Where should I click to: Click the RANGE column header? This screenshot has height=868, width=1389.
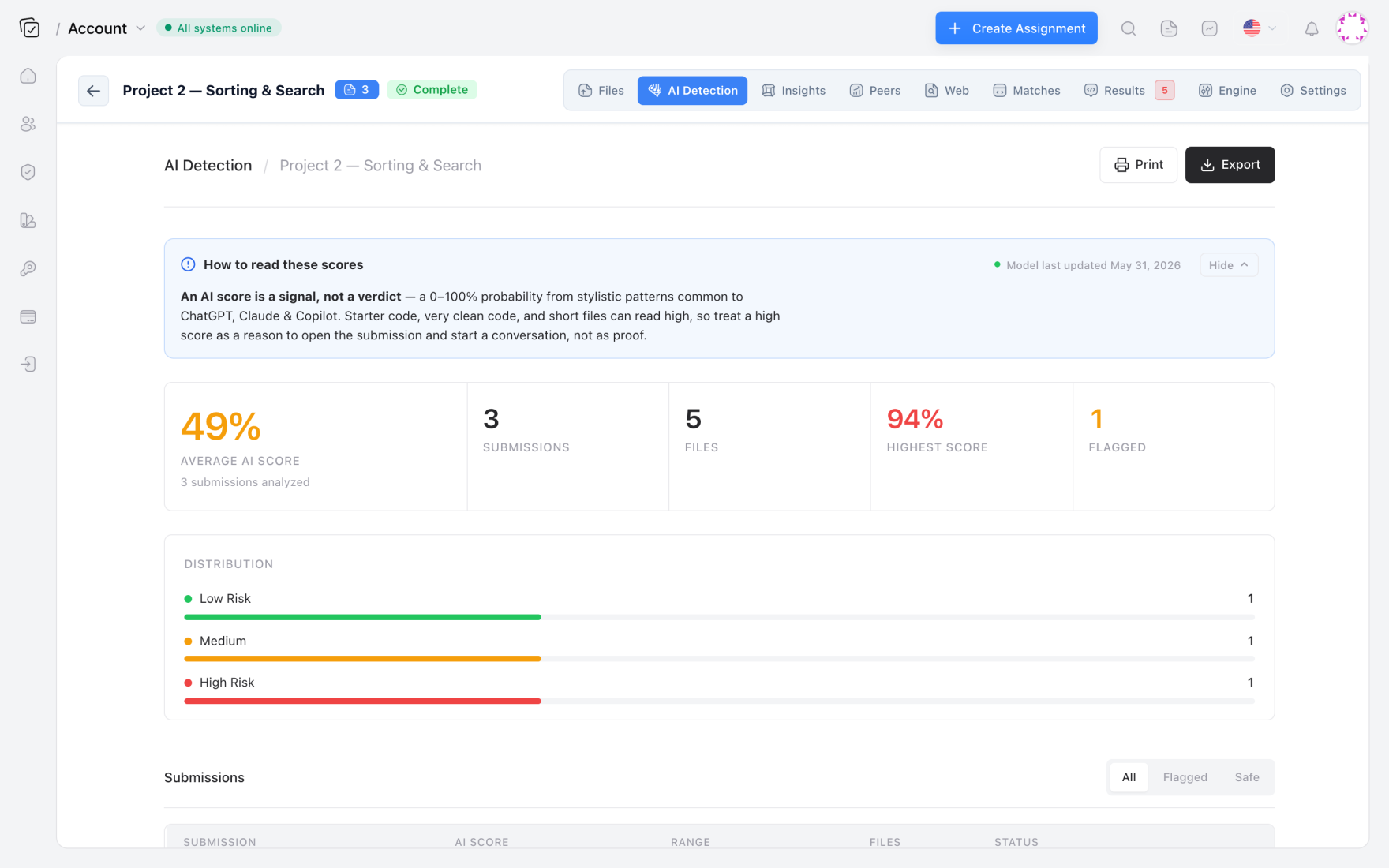[x=690, y=842]
